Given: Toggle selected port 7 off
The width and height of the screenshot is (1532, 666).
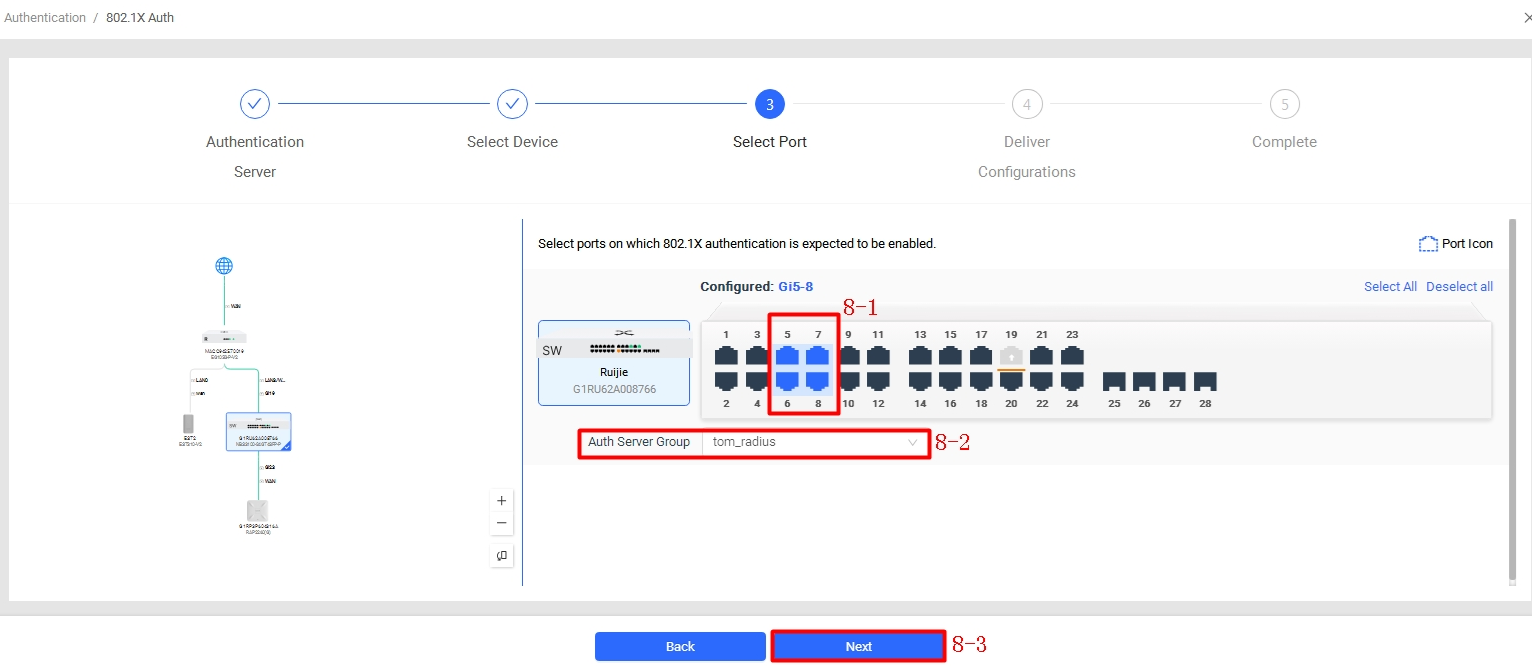Looking at the screenshot, I should click(818, 356).
